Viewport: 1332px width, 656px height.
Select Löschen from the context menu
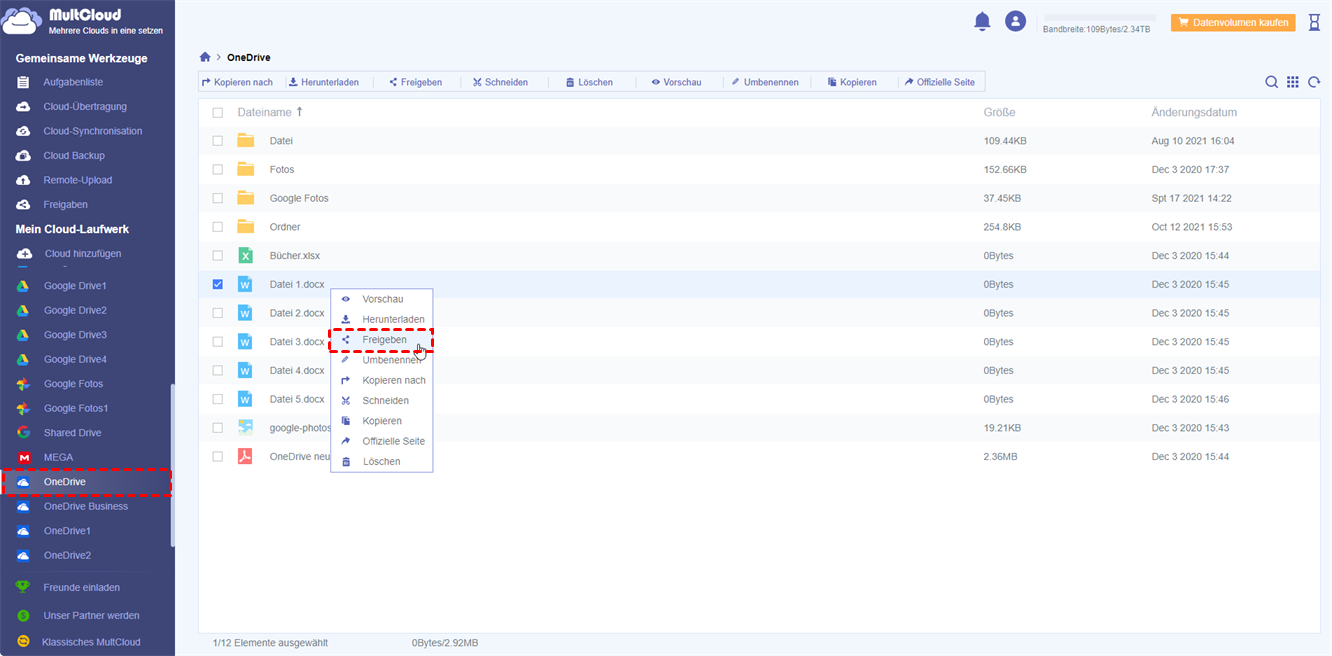point(380,462)
